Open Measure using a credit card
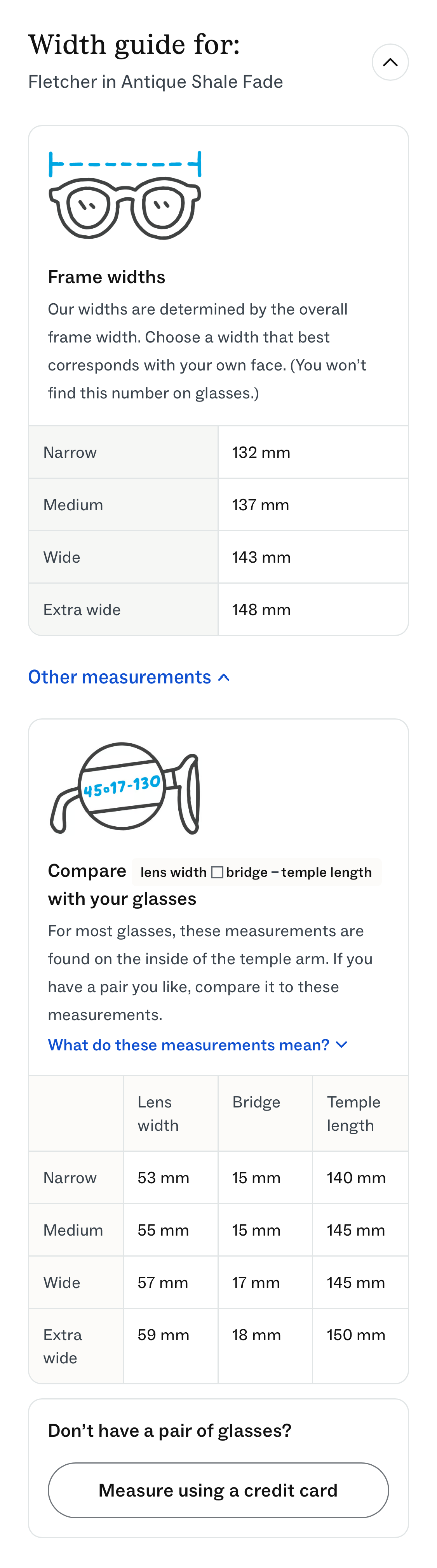437x1568 pixels. click(218, 1490)
